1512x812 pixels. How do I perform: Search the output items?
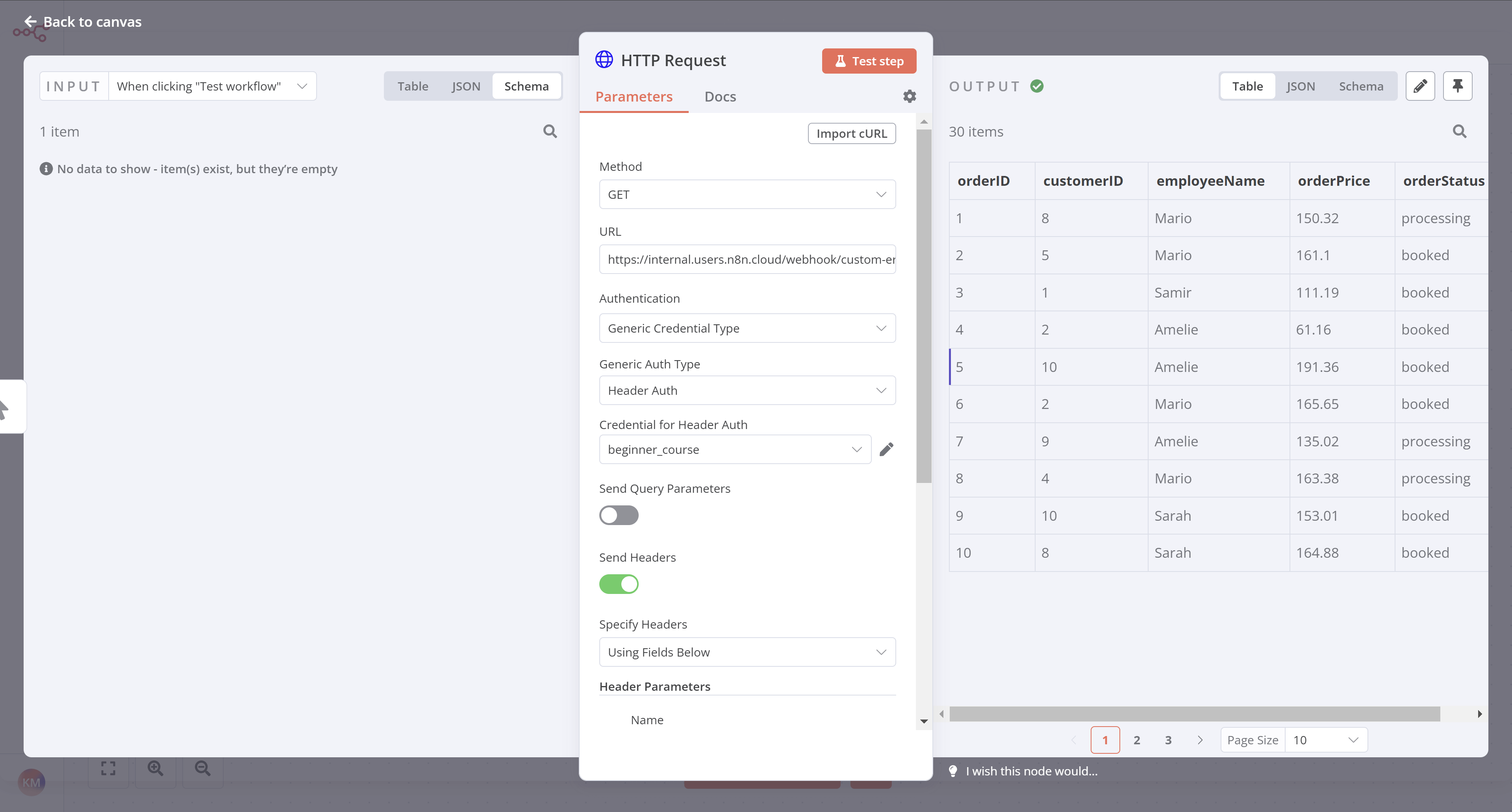pyautogui.click(x=1459, y=131)
